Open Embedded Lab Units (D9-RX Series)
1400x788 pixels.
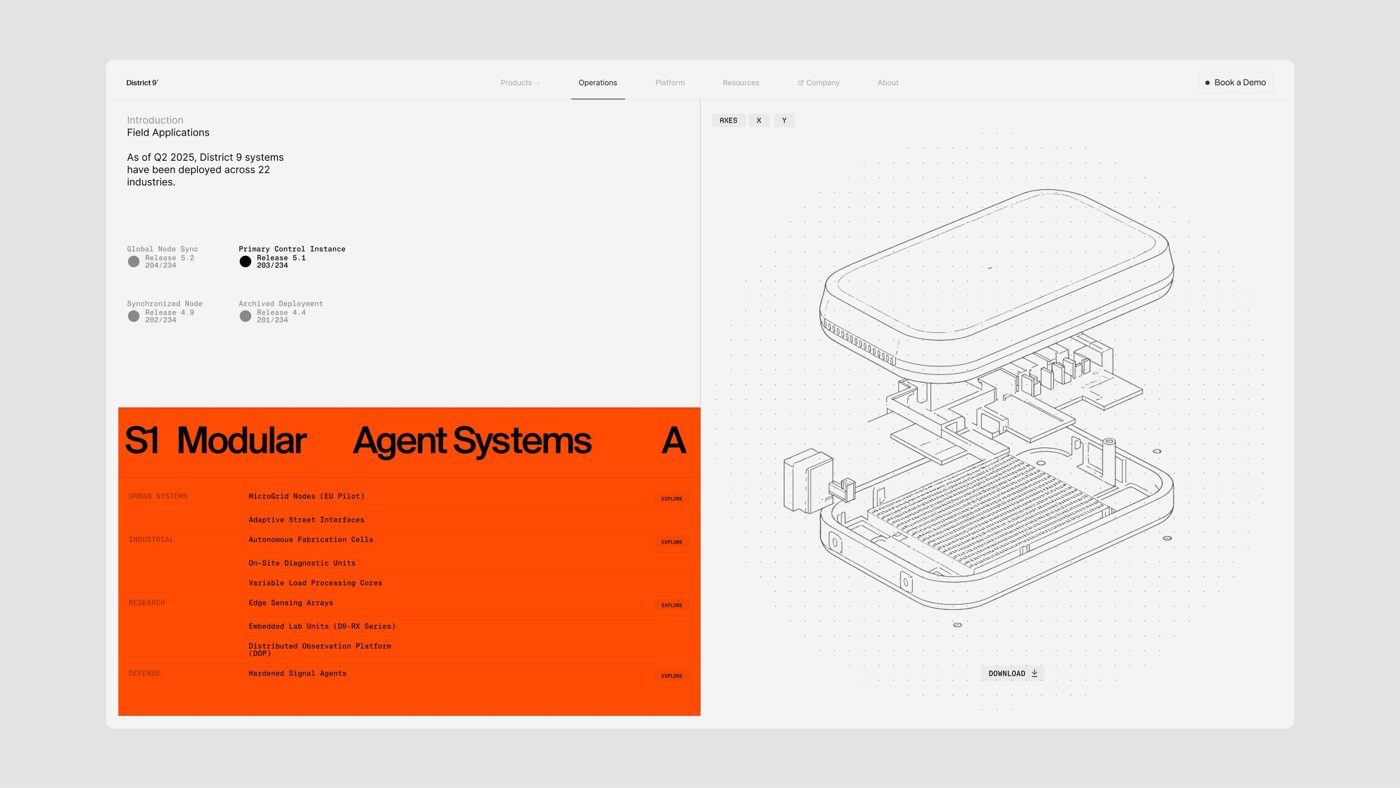(322, 627)
